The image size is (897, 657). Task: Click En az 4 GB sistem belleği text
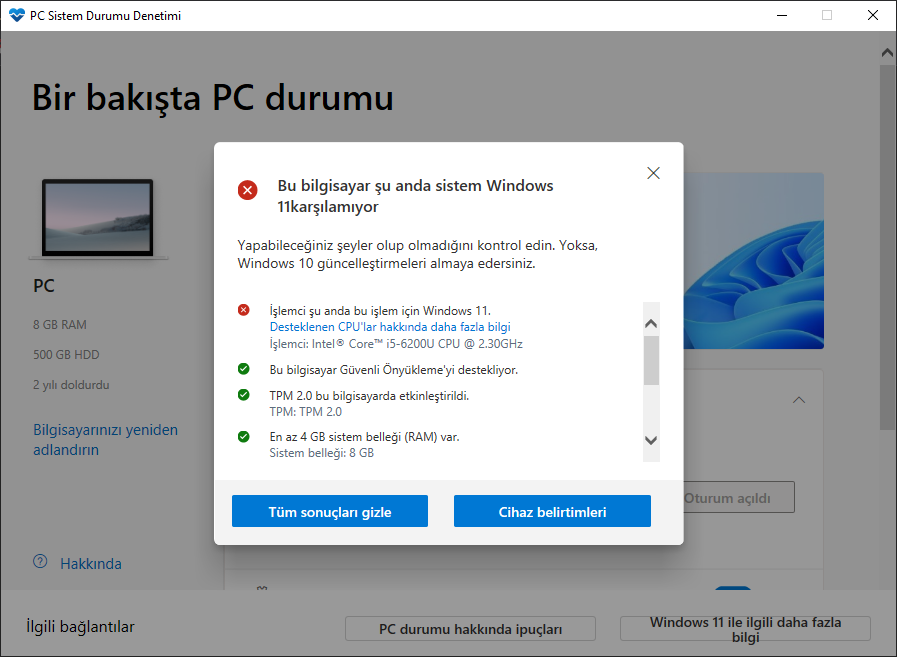(364, 437)
